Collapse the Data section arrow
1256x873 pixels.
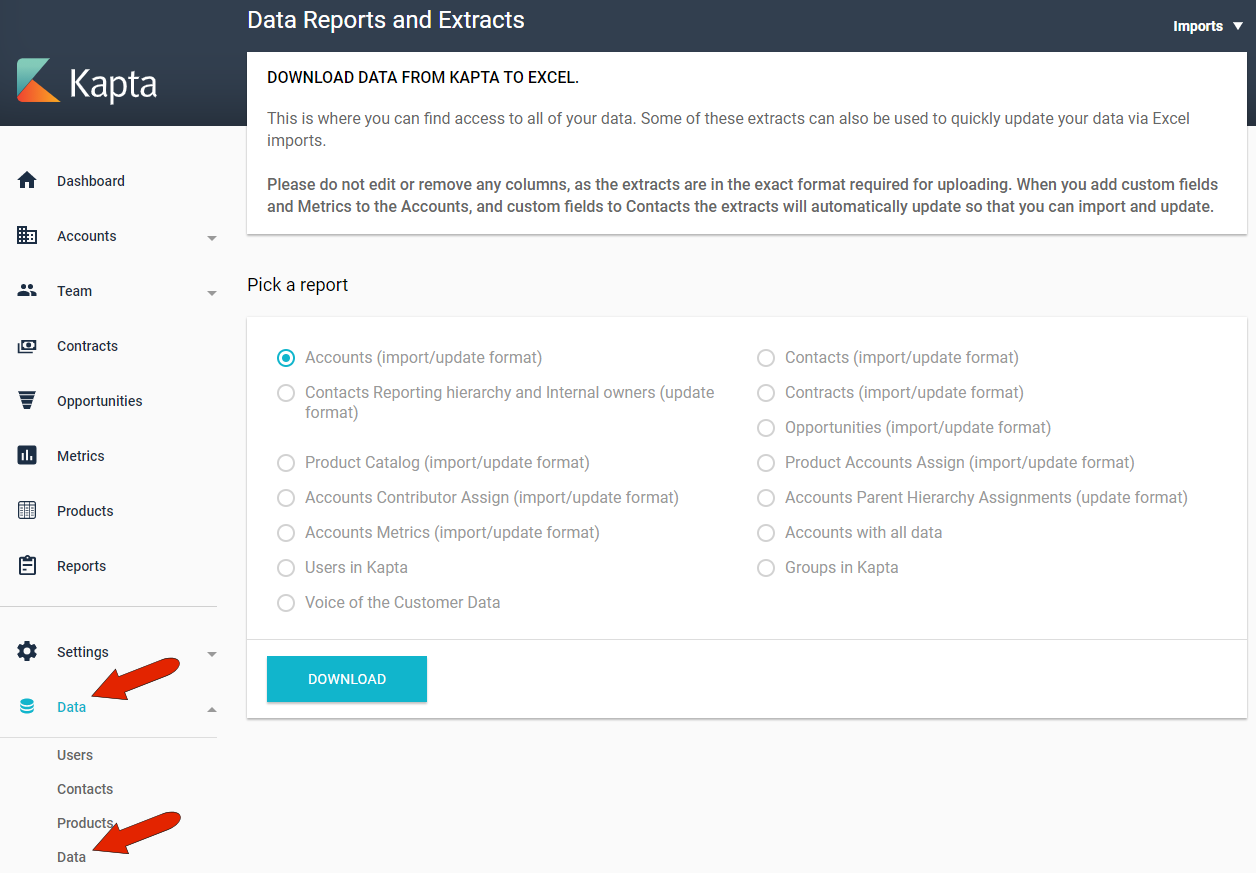[211, 709]
